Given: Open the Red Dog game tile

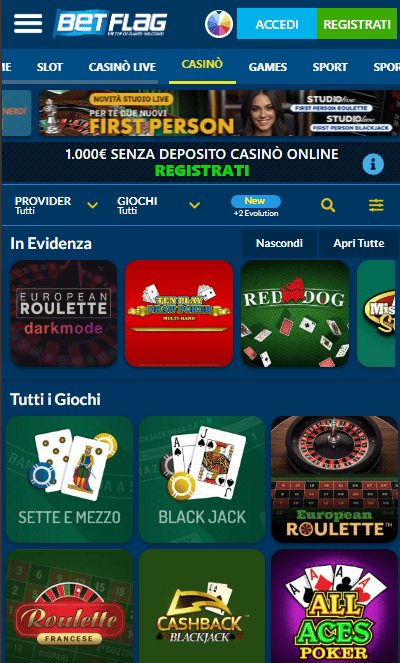Looking at the screenshot, I should (295, 313).
